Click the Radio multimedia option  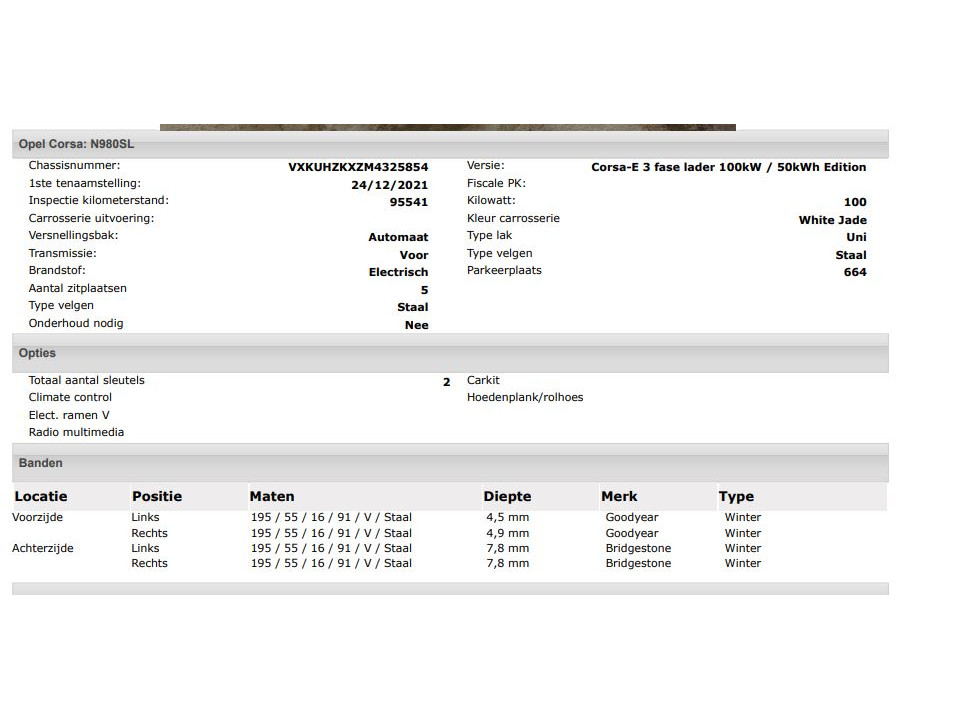(76, 432)
